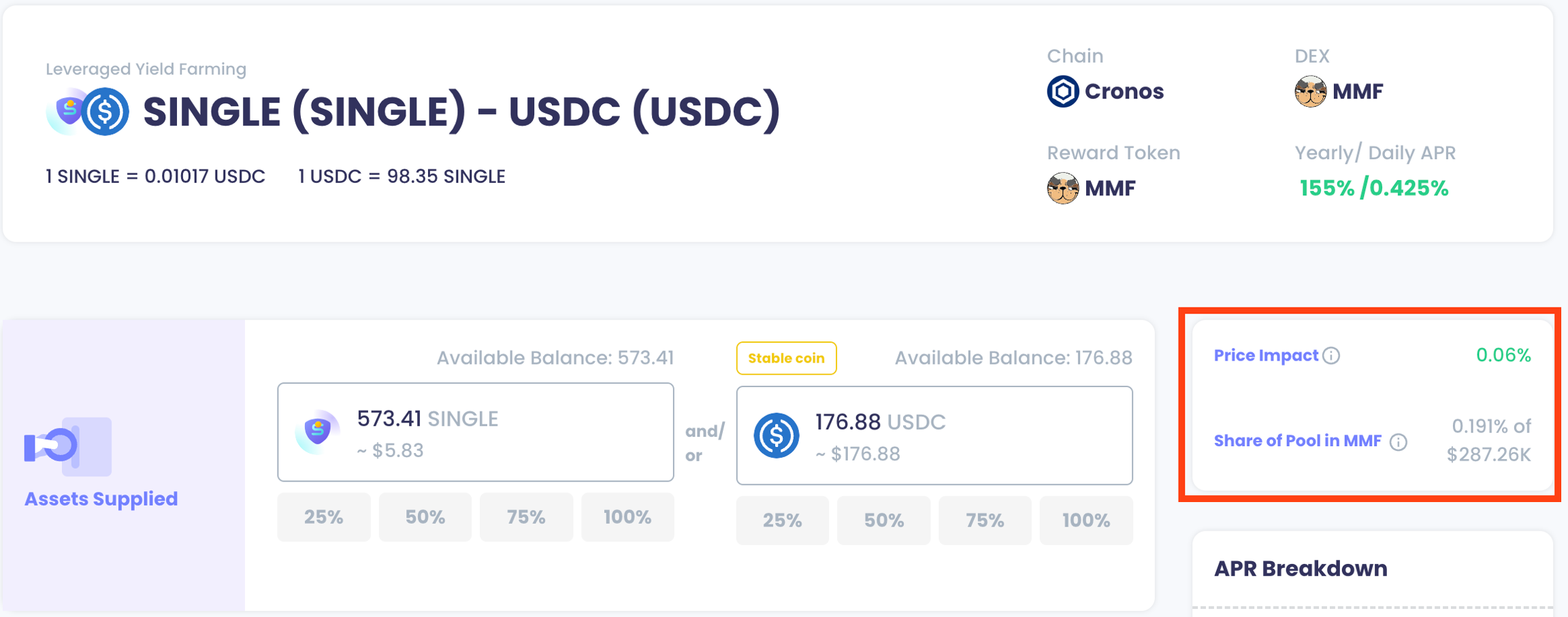Image resolution: width=1568 pixels, height=617 pixels.
Task: Pick 50% of USDC balance
Action: [x=883, y=521]
